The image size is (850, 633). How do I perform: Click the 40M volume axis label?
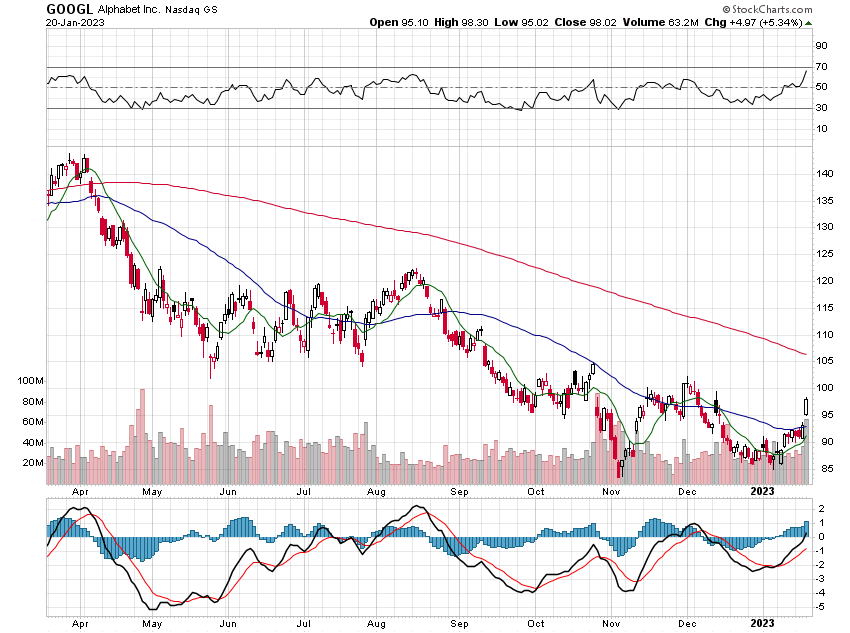(x=33, y=442)
